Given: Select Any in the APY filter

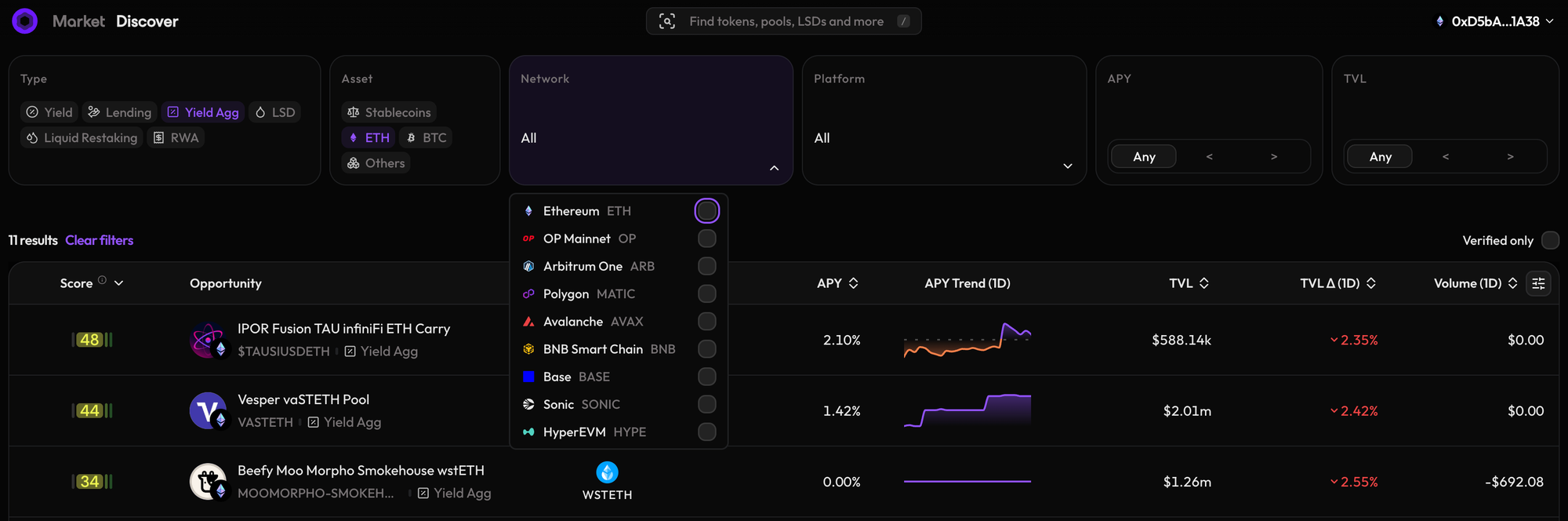Looking at the screenshot, I should click(x=1144, y=157).
